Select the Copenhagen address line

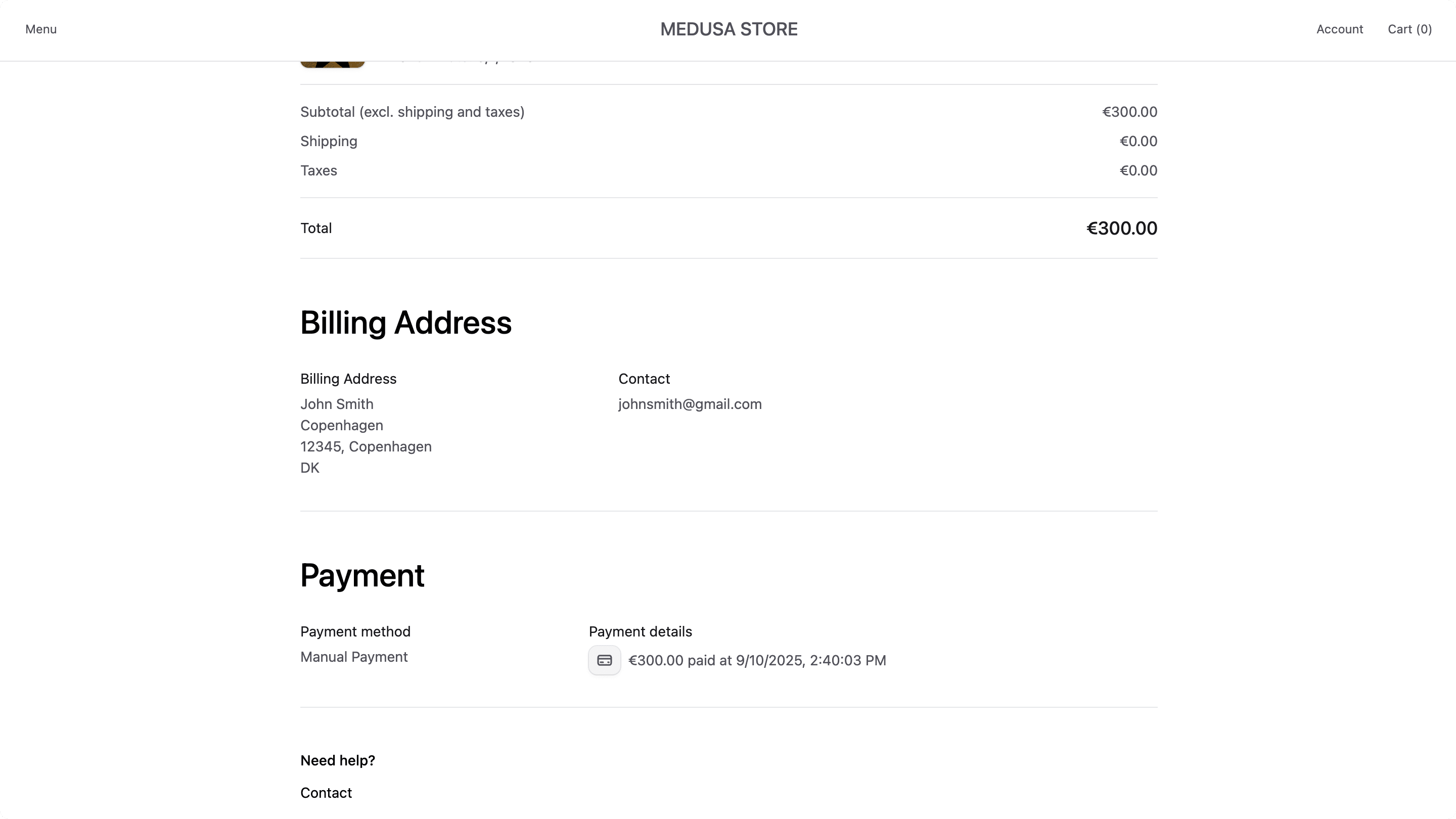click(341, 425)
